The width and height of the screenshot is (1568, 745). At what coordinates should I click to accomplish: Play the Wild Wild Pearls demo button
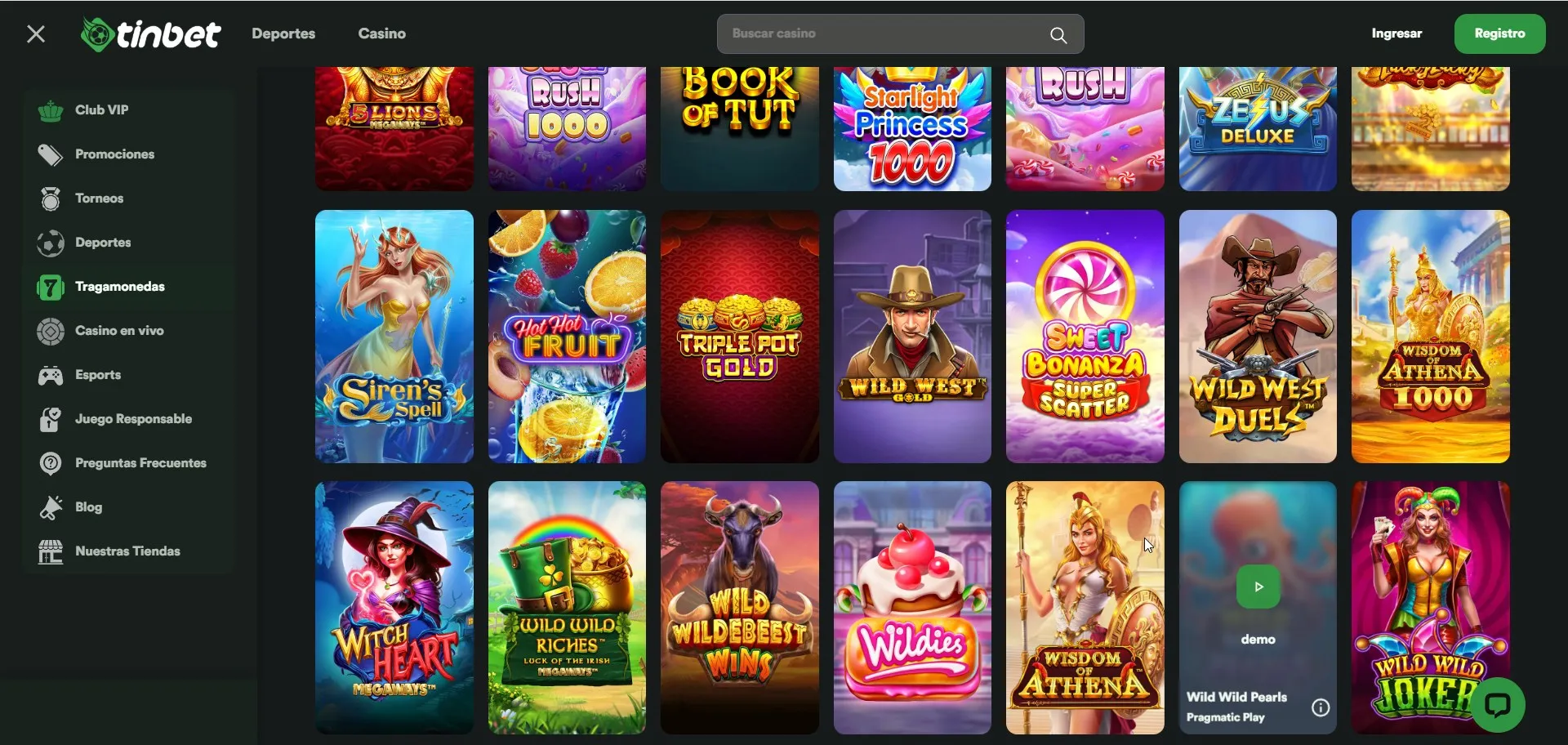[1258, 587]
